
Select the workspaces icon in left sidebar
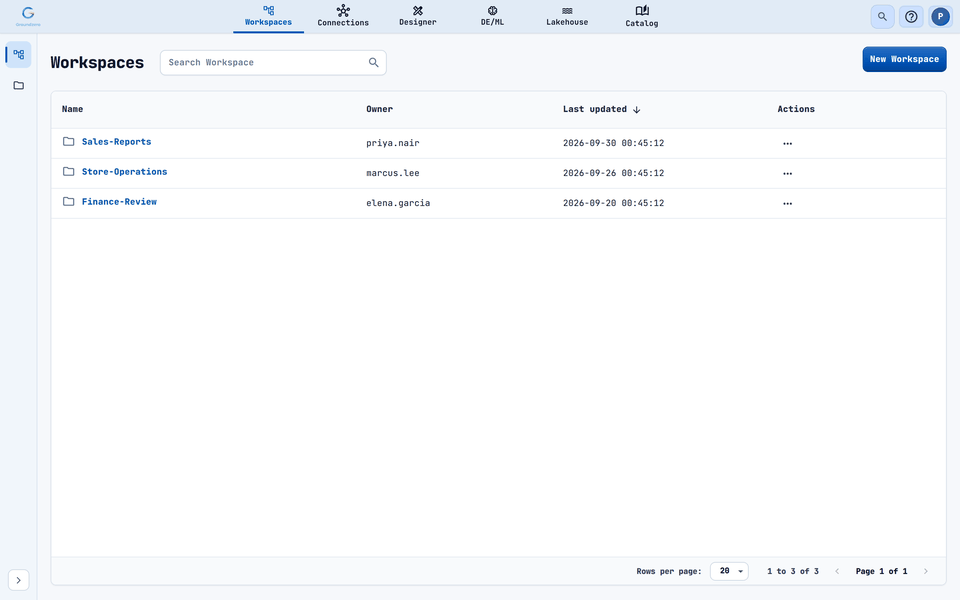coord(18,54)
